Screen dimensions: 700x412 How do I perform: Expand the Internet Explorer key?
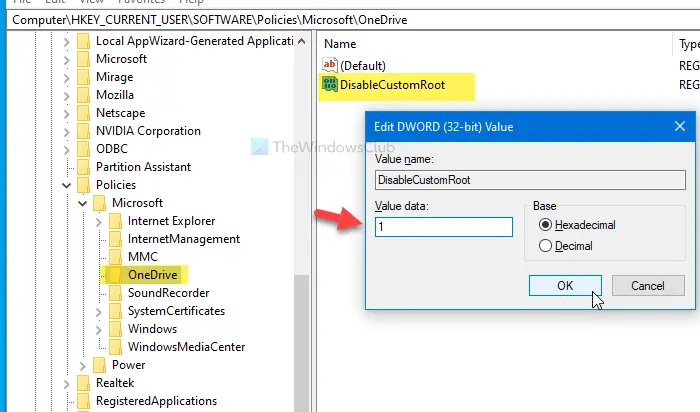[99, 221]
